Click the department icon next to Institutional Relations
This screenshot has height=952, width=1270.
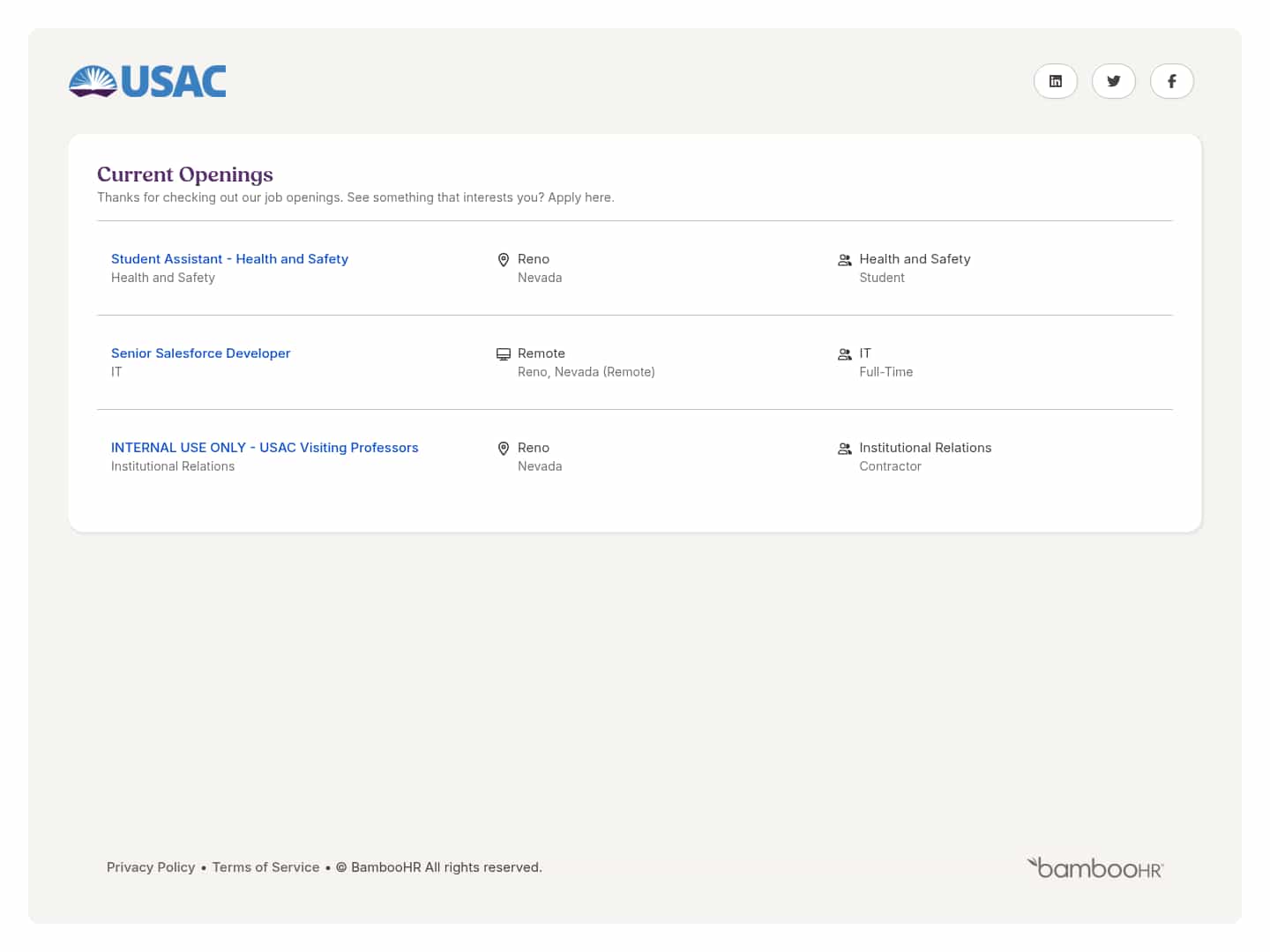point(844,449)
